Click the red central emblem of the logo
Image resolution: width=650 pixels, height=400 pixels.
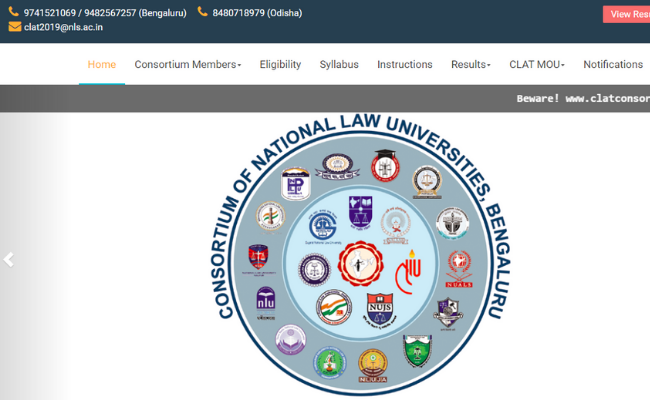pyautogui.click(x=359, y=265)
